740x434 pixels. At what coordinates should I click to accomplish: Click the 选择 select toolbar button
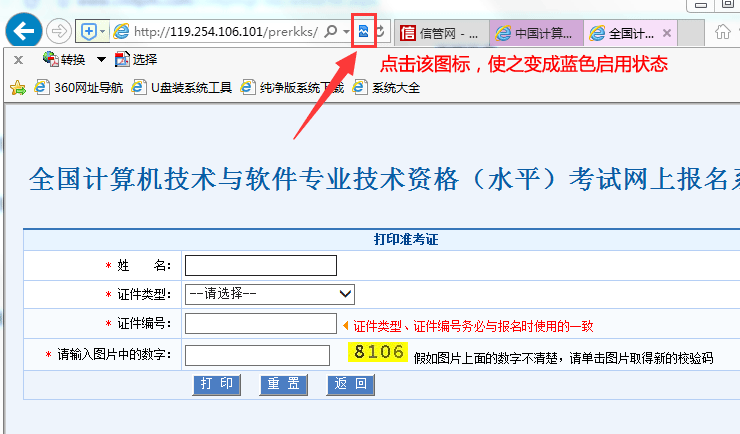pos(136,60)
